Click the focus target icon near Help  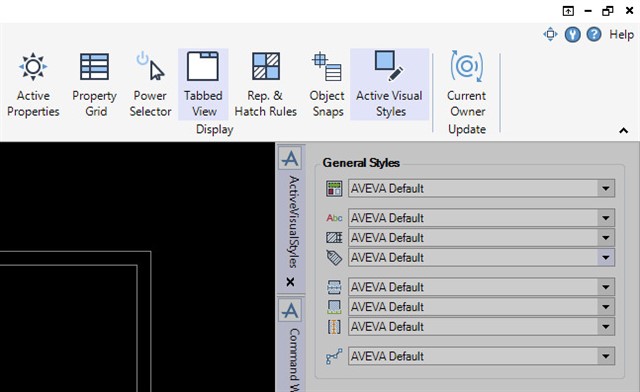coord(550,34)
